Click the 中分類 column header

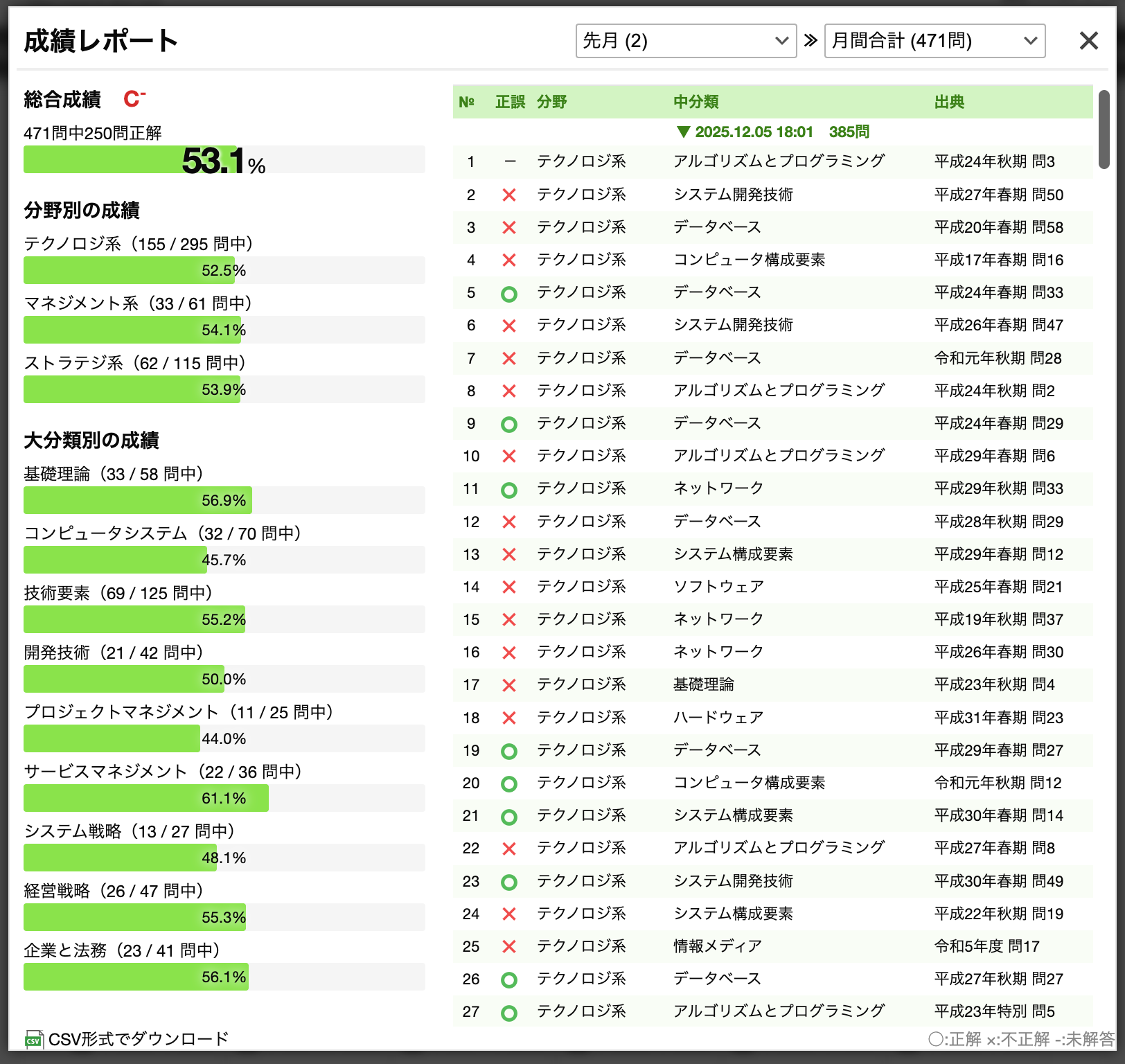(696, 102)
